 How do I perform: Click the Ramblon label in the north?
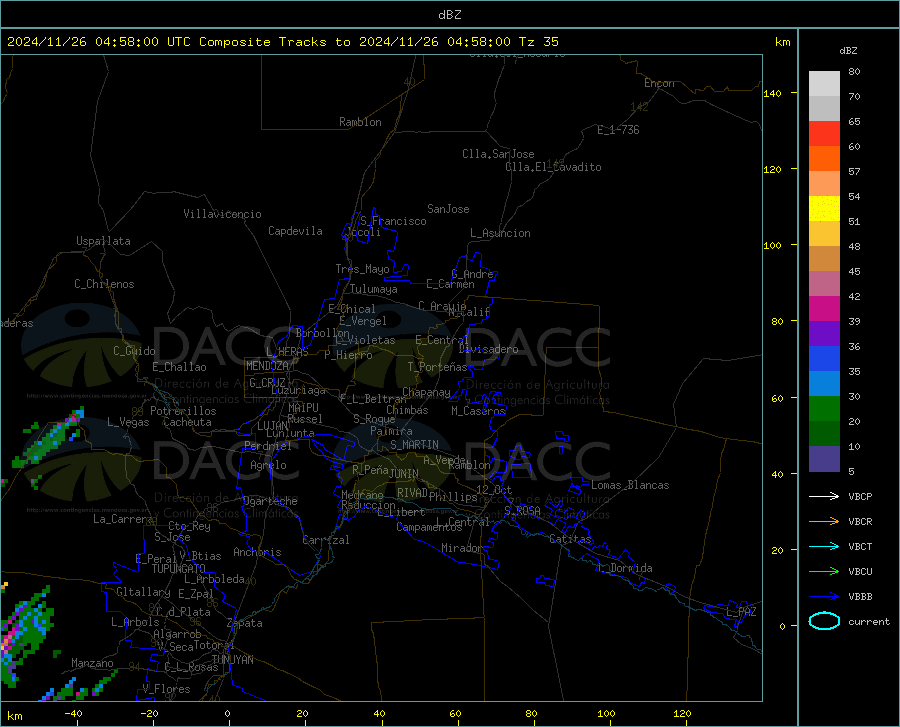click(x=360, y=122)
